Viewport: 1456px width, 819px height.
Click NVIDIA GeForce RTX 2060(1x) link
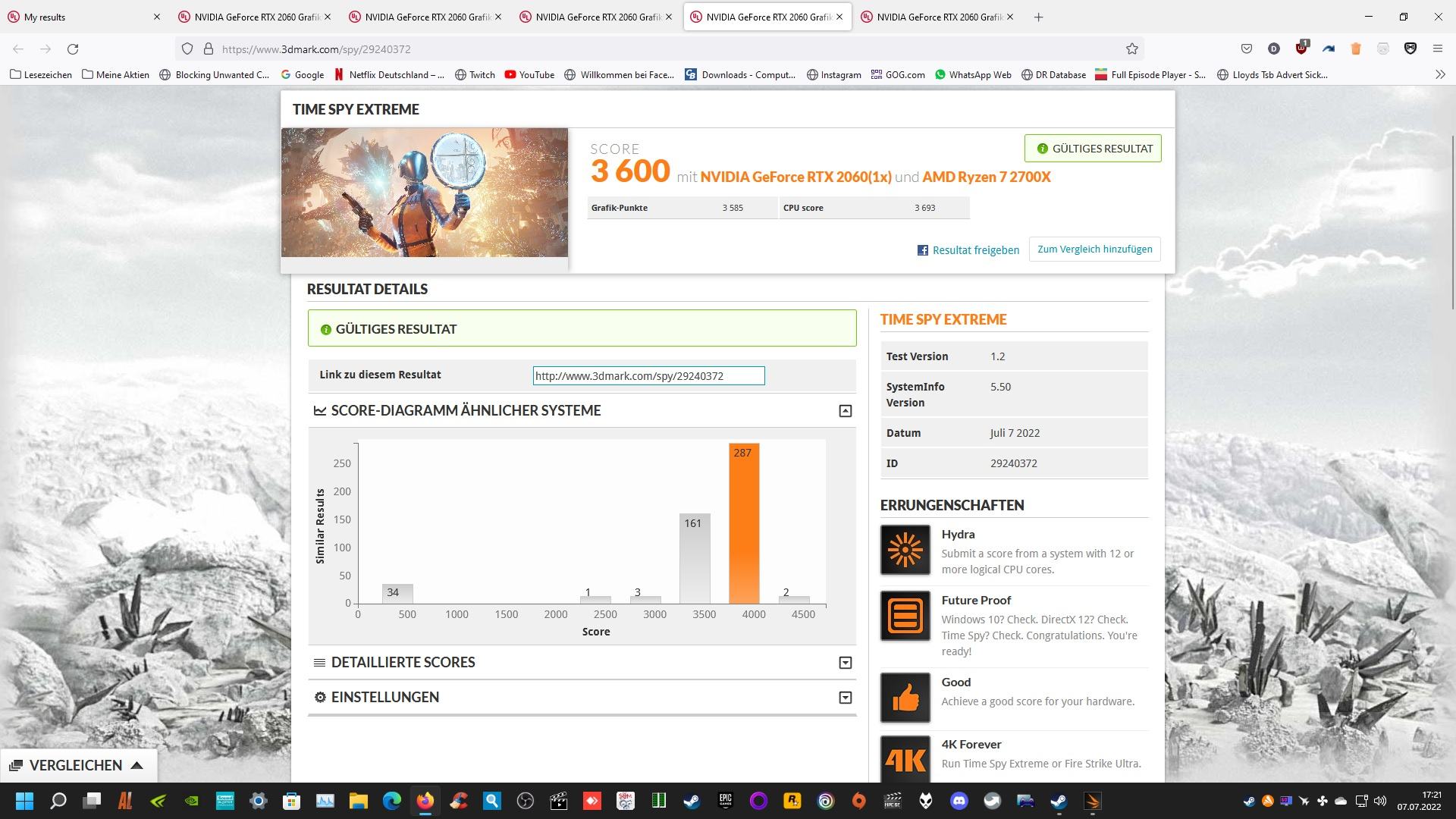tap(795, 177)
